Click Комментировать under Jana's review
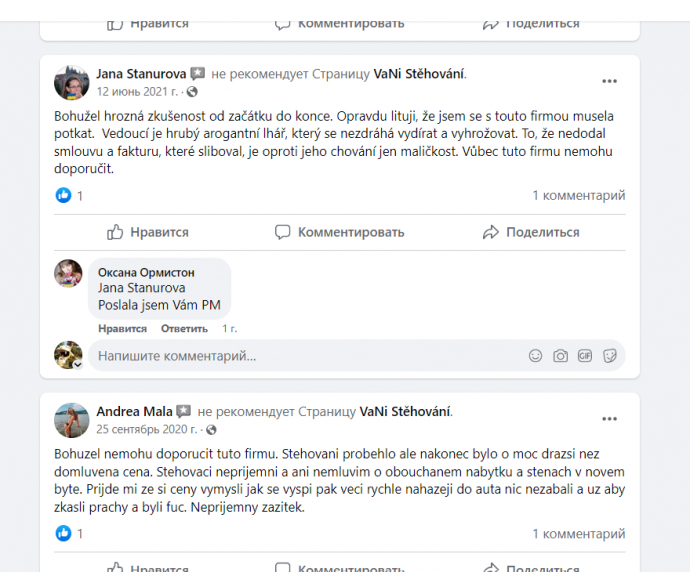The width and height of the screenshot is (690, 572). click(339, 232)
